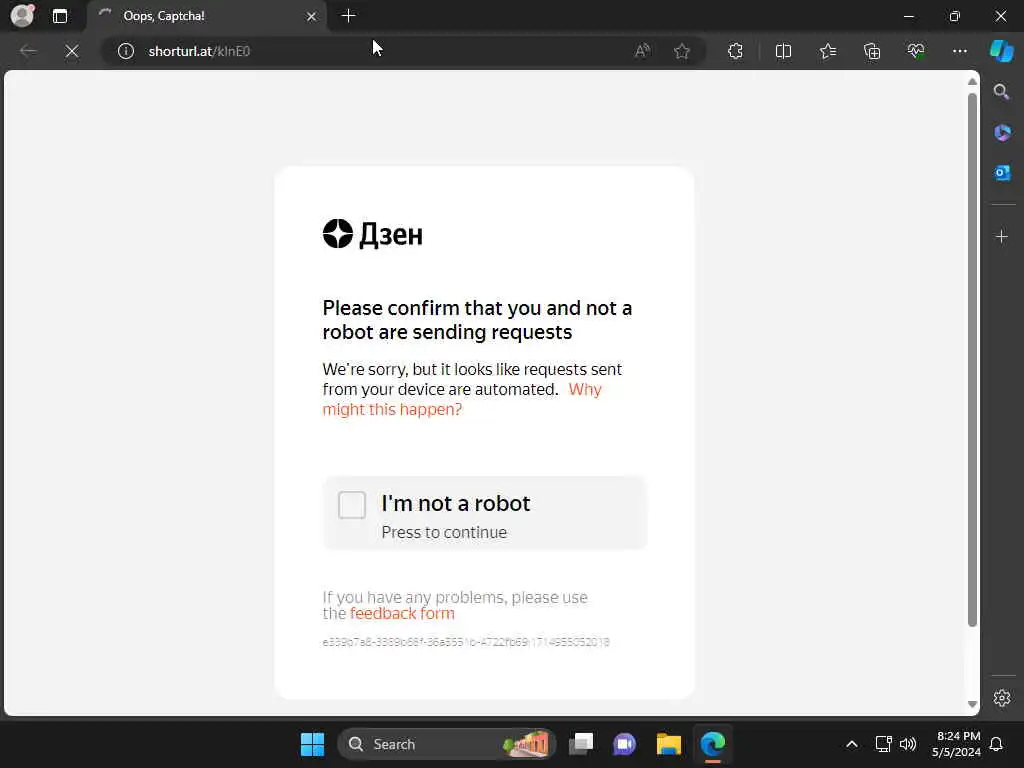The image size is (1024, 768).
Task: Open the clock showing 8:24 PM
Action: [x=955, y=744]
